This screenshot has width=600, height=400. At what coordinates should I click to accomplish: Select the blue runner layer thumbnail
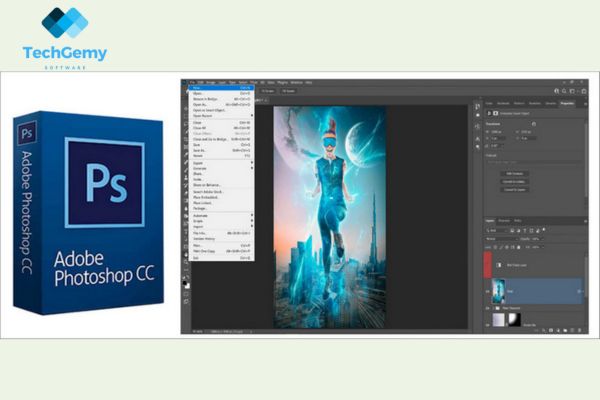pyautogui.click(x=498, y=291)
